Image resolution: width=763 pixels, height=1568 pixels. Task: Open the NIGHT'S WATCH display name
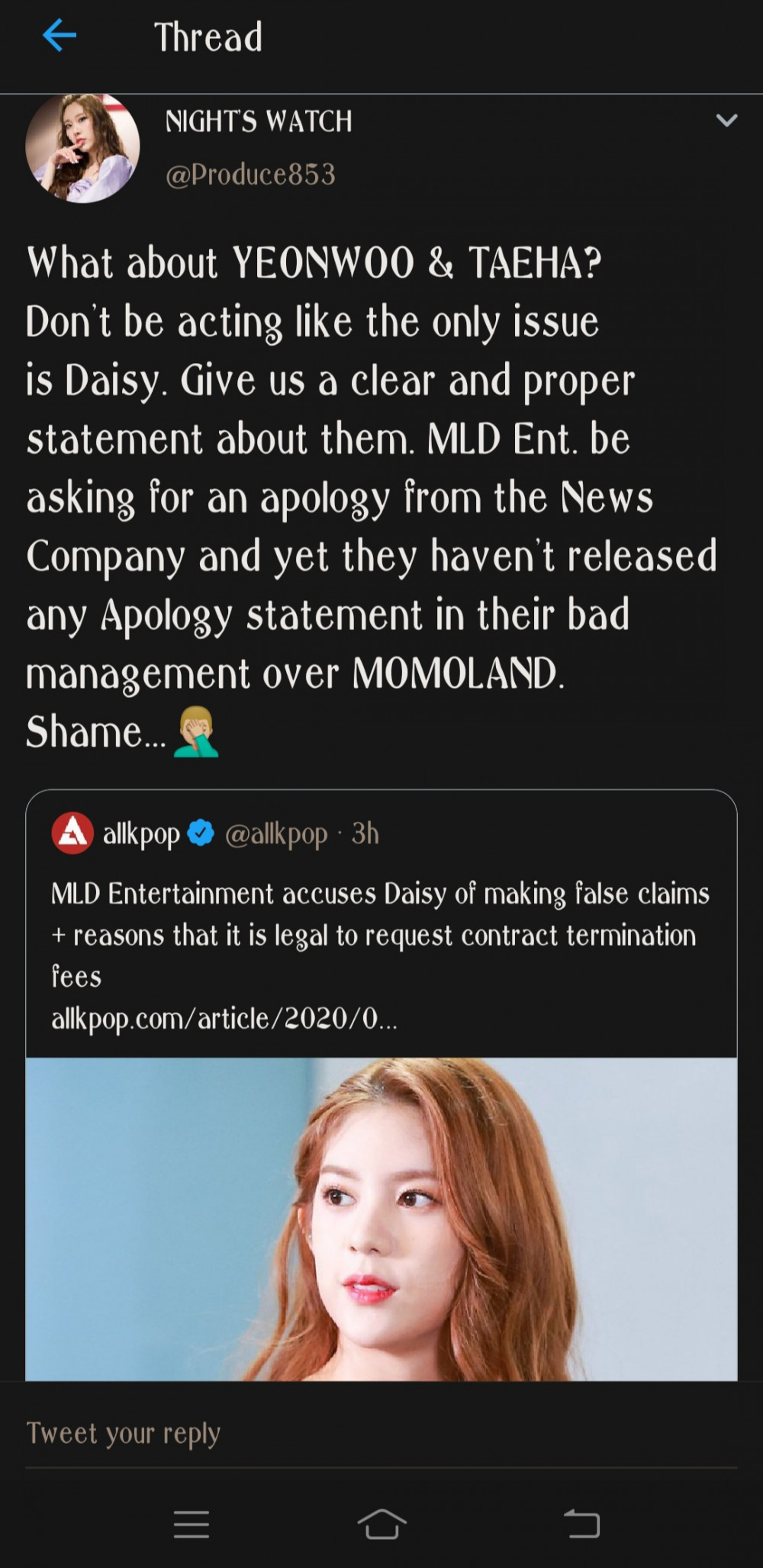point(259,120)
